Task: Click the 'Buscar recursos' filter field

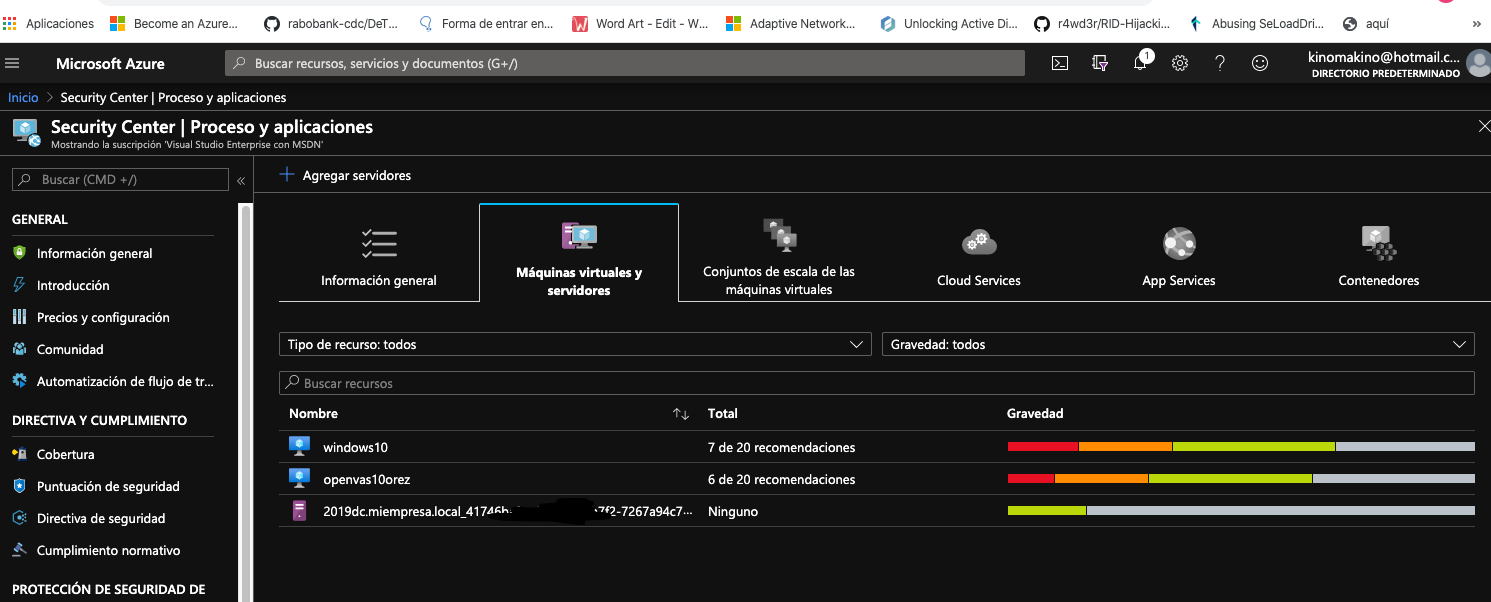Action: pos(876,383)
